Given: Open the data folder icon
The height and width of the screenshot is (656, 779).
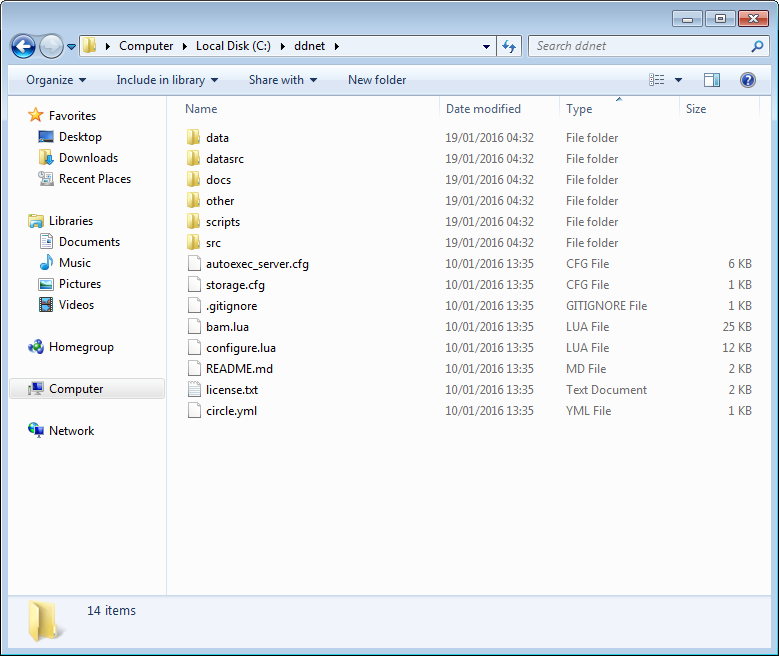Looking at the screenshot, I should pyautogui.click(x=194, y=138).
